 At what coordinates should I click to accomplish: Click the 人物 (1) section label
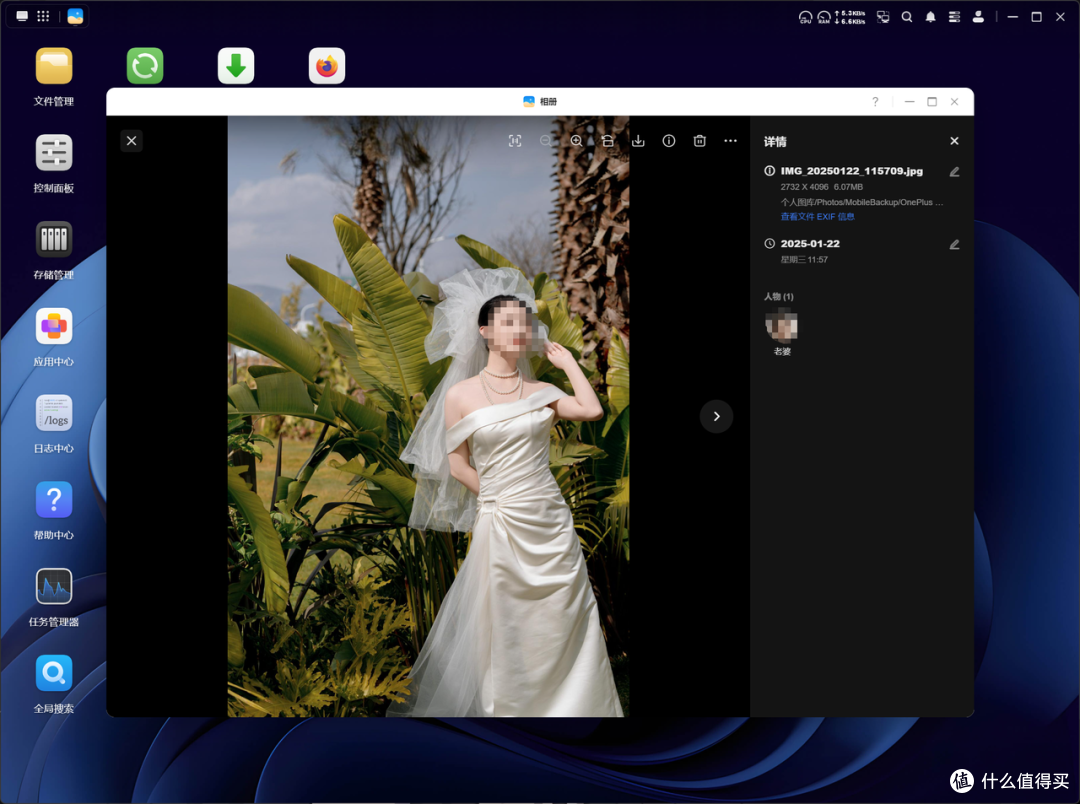pyautogui.click(x=778, y=296)
